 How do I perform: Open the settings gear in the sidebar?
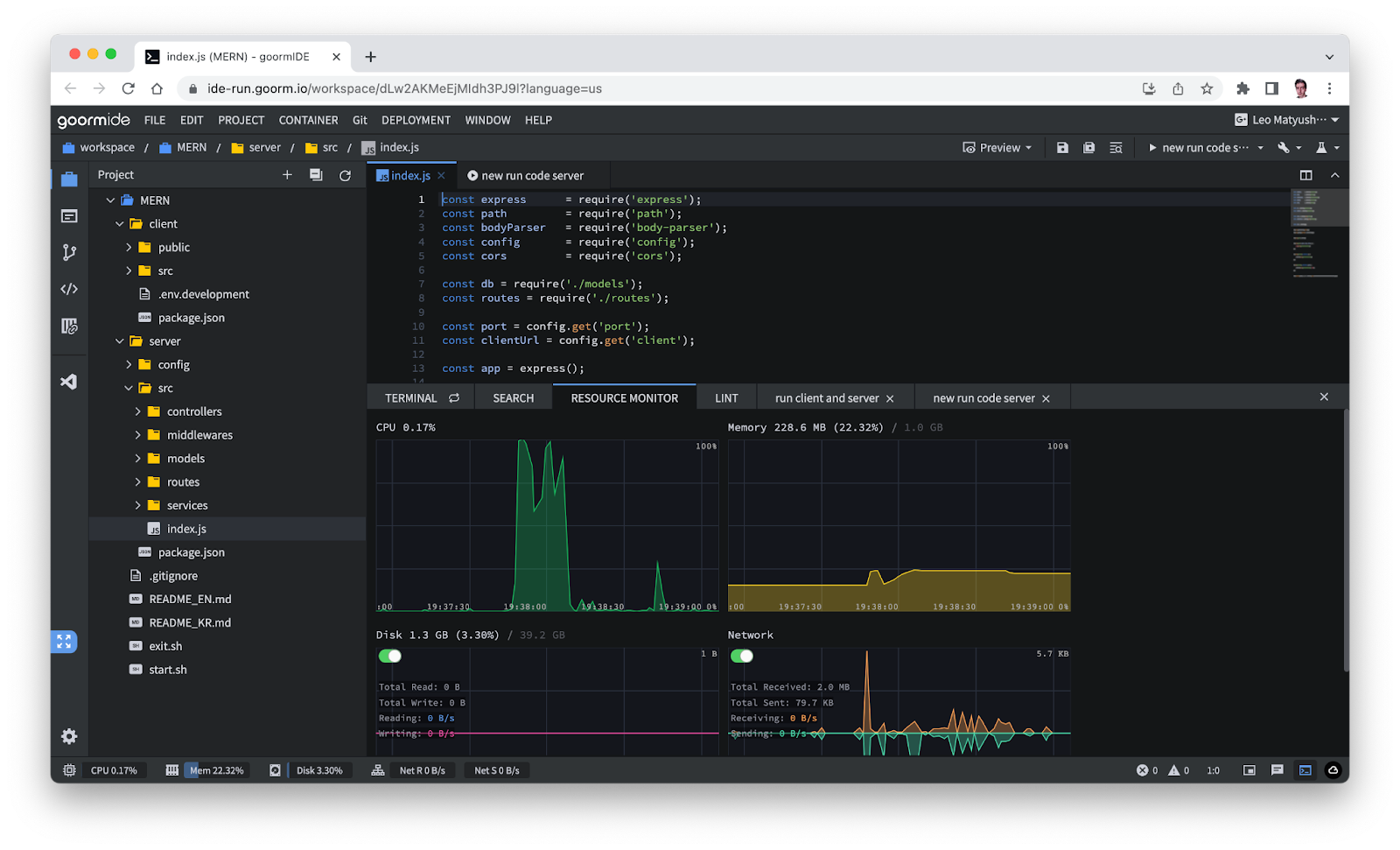69,736
